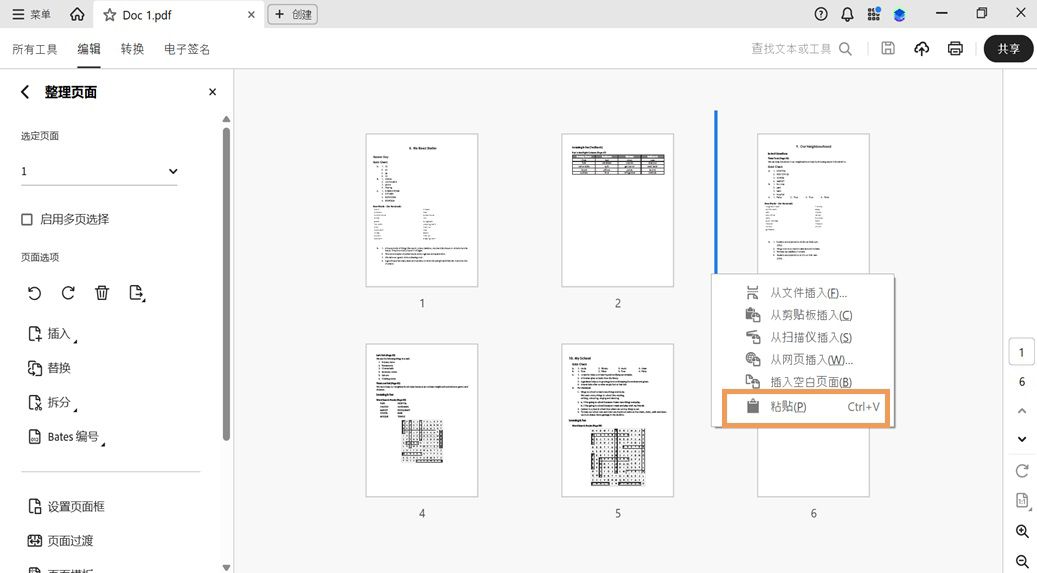This screenshot has height=573, width=1037.
Task: Go back from 整理页面 panel
Action: pyautogui.click(x=25, y=92)
